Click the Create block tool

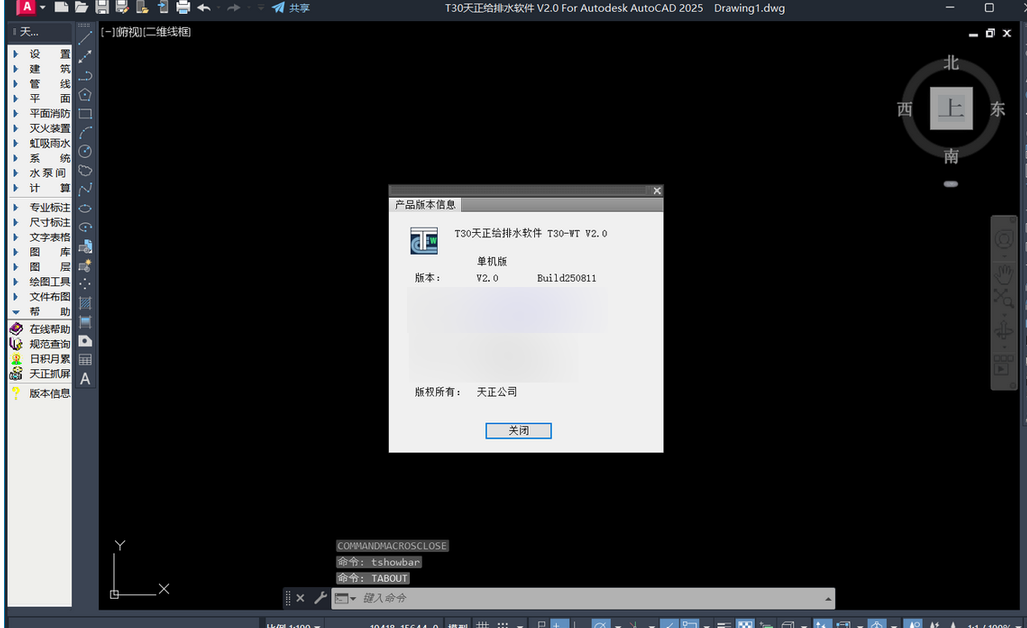(x=85, y=266)
